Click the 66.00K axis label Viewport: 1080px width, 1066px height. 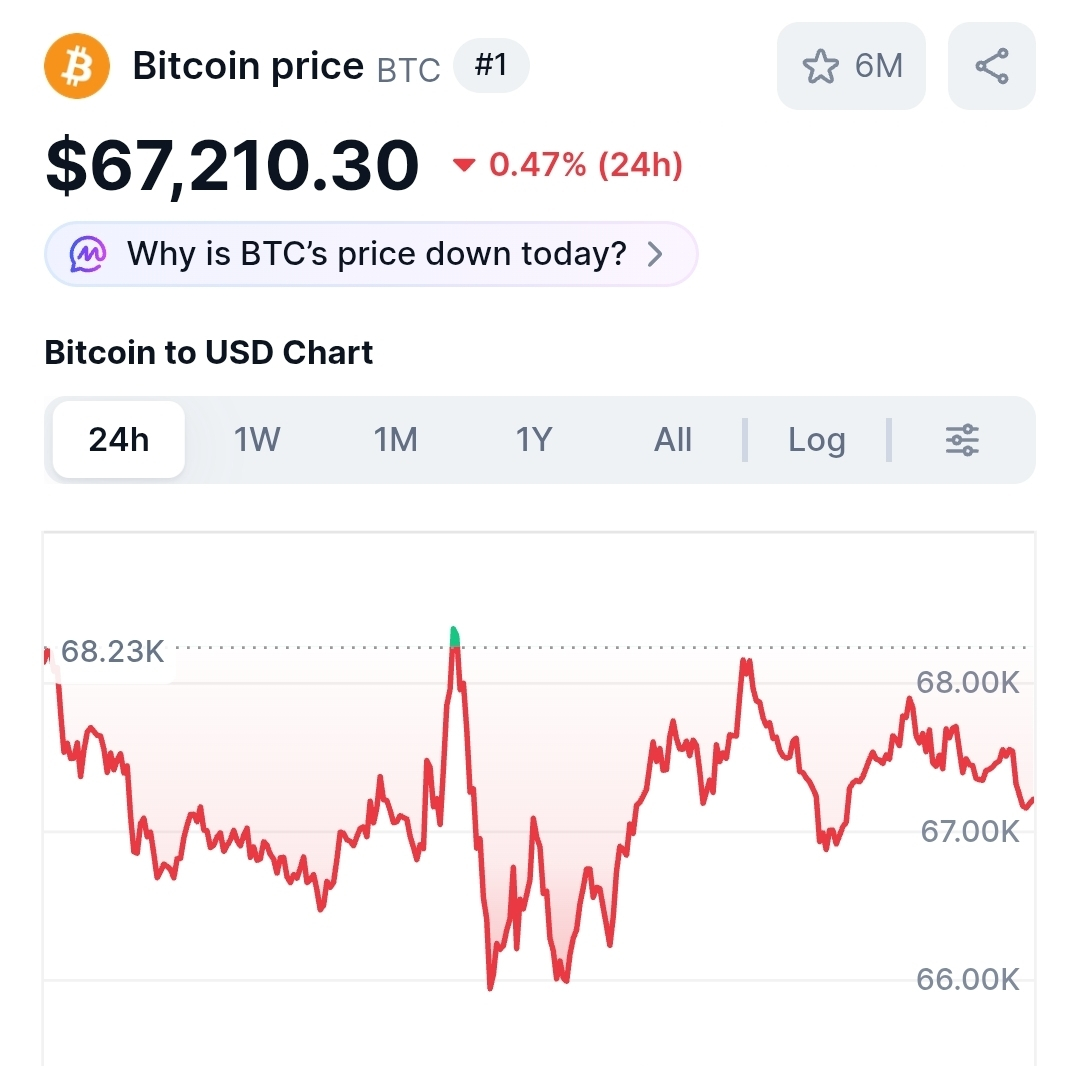tap(968, 979)
